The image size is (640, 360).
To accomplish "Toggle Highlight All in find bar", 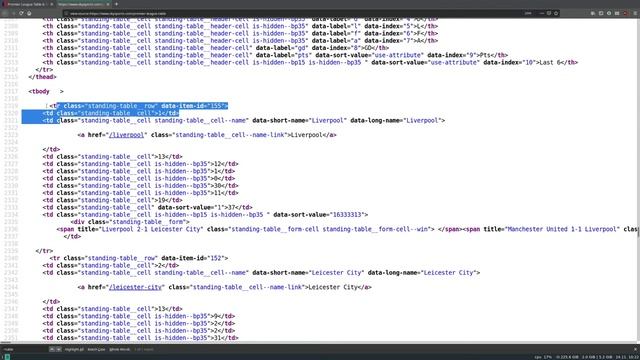I will [x=74, y=349].
